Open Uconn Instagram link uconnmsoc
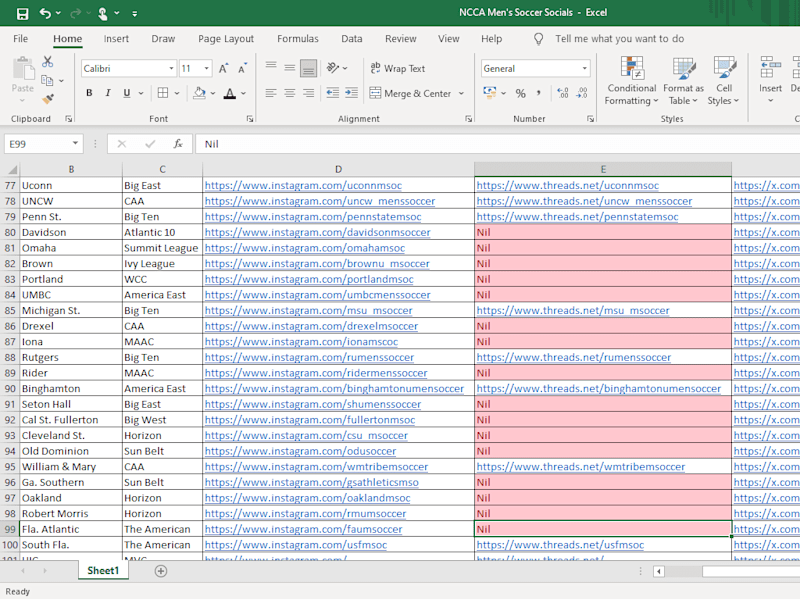The height and width of the screenshot is (600, 800). click(303, 185)
